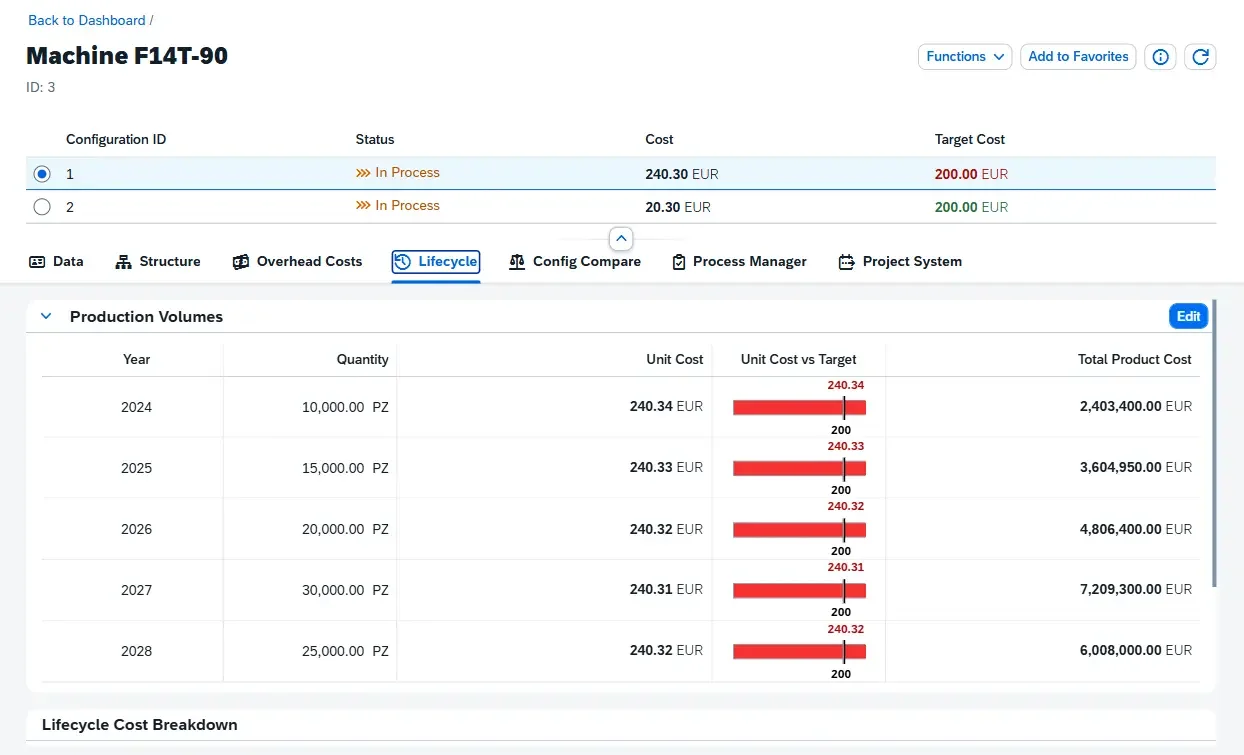The height and width of the screenshot is (755, 1244).
Task: Click the Config Compare scales icon
Action: click(x=517, y=261)
